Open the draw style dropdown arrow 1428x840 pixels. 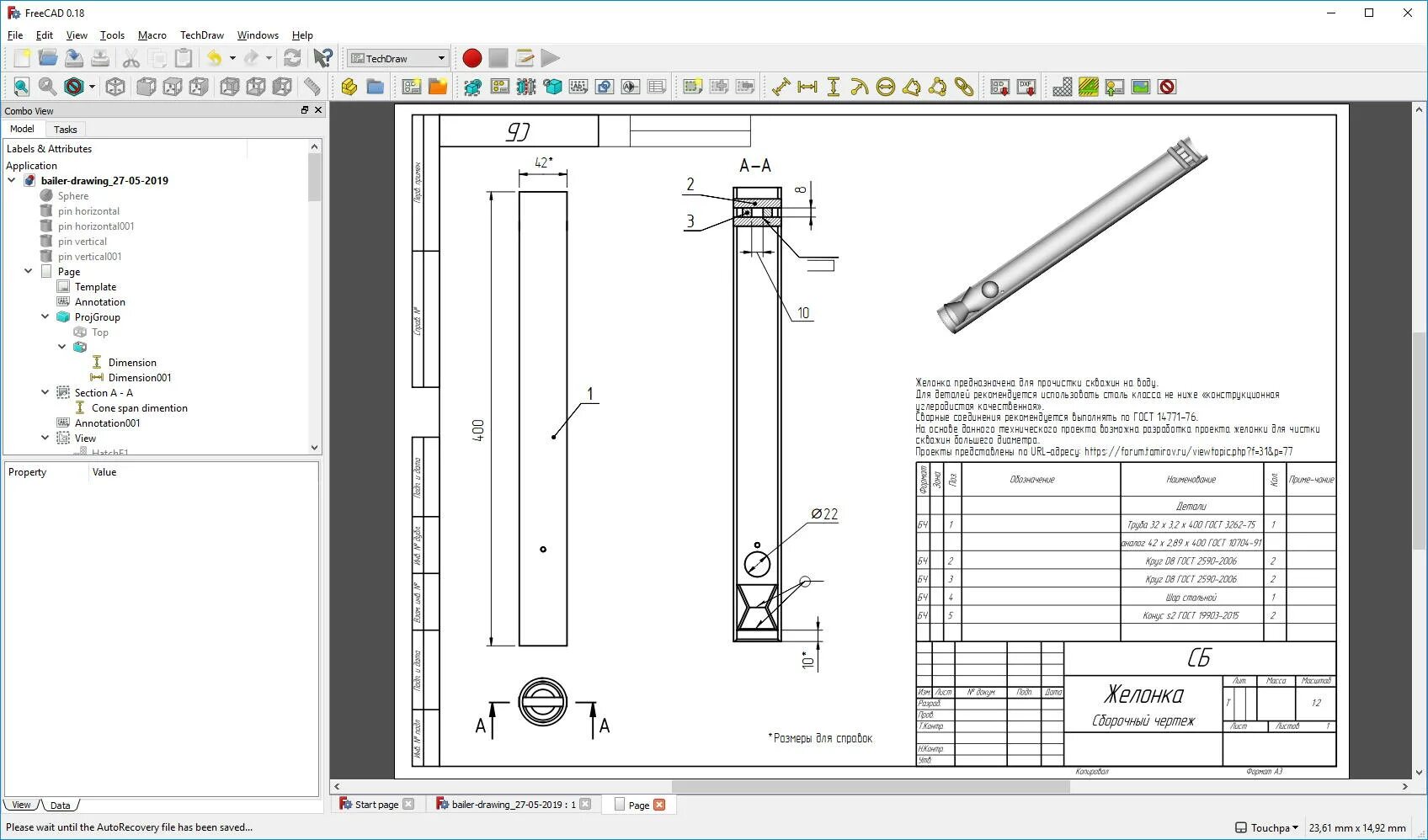pos(92,87)
